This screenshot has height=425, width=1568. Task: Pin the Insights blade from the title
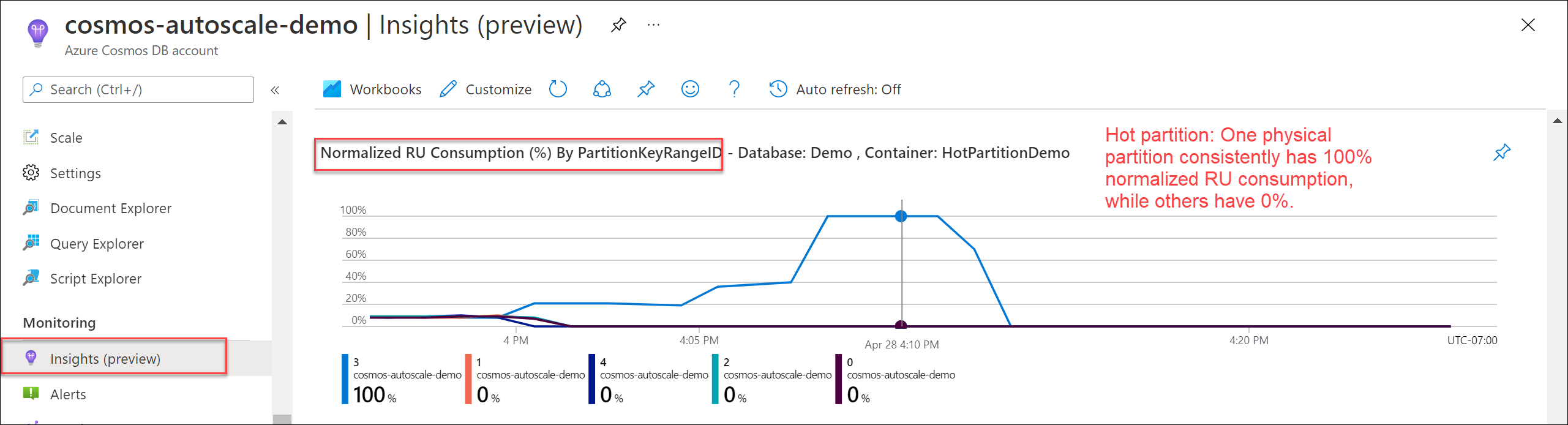click(x=618, y=25)
